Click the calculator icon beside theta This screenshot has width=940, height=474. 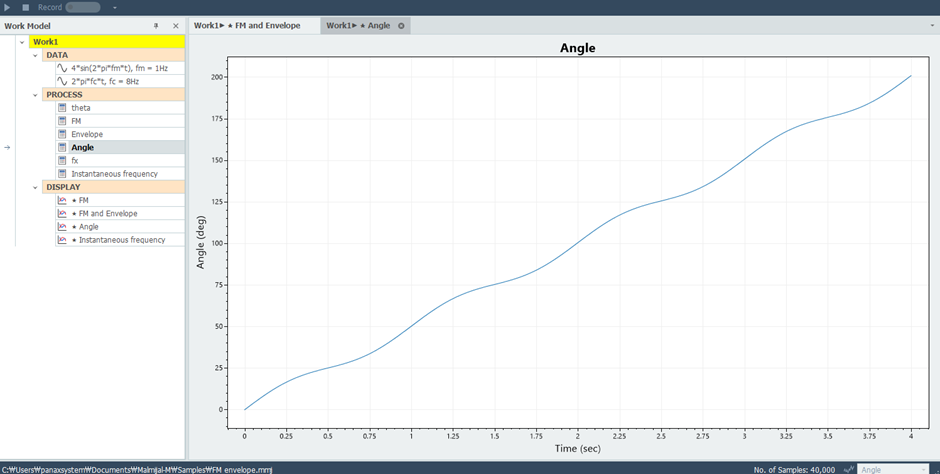[62, 108]
